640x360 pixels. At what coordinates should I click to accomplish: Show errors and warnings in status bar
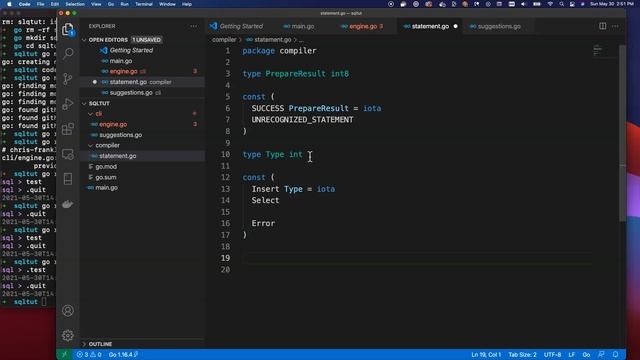[89, 355]
